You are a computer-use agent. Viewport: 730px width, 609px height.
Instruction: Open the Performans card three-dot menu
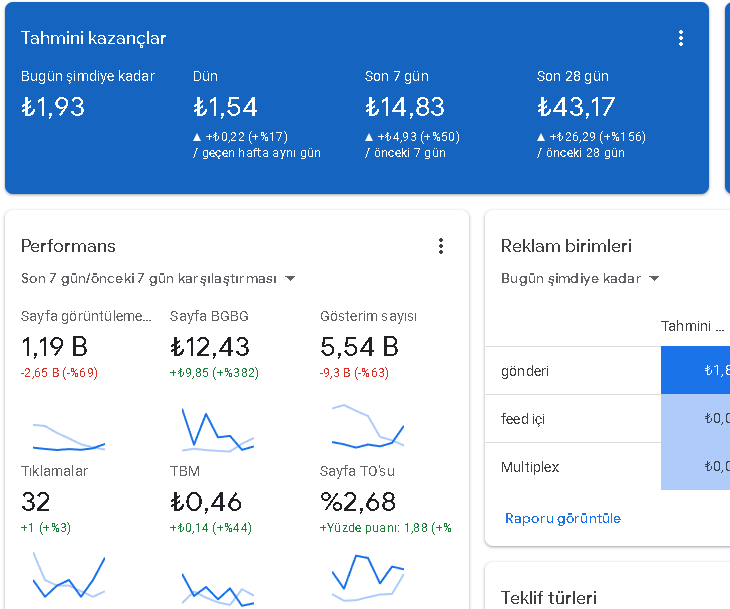tap(440, 246)
